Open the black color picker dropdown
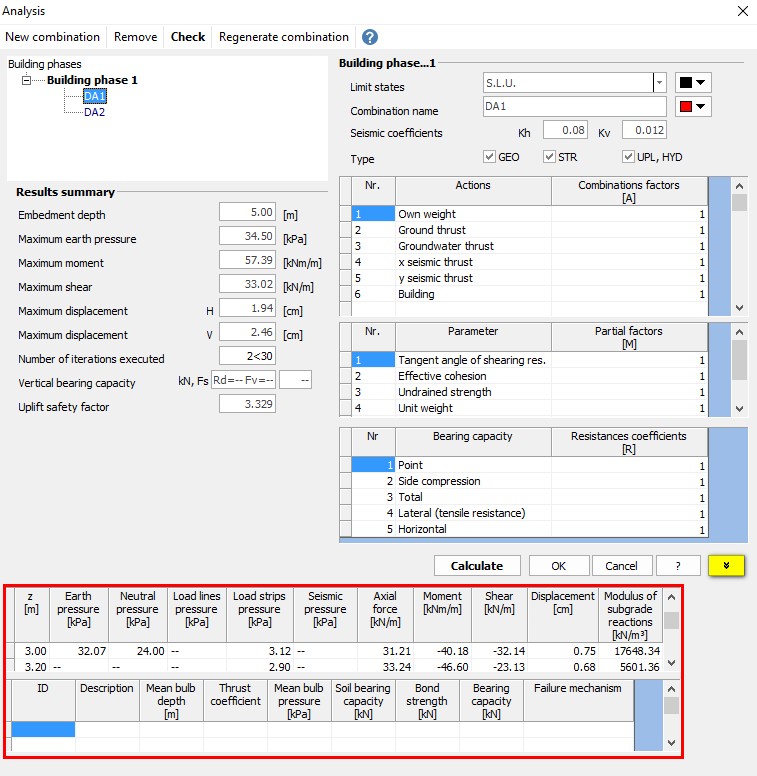Screen dimensions: 757x776 click(x=693, y=82)
